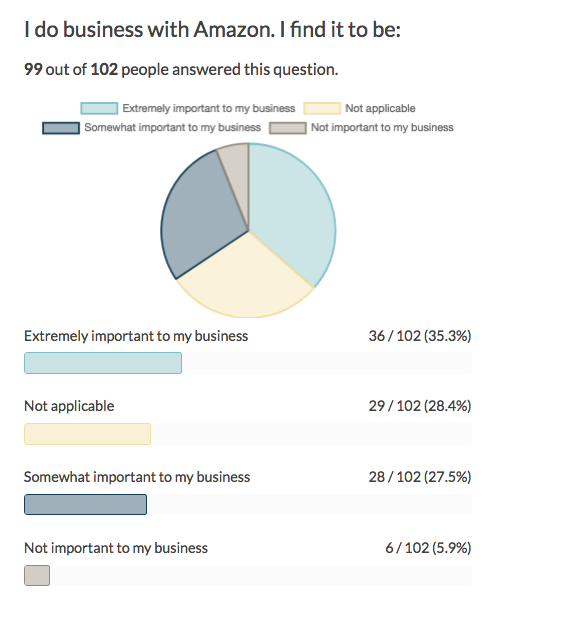Click the slate blue 27.5% progress bar

(85, 505)
